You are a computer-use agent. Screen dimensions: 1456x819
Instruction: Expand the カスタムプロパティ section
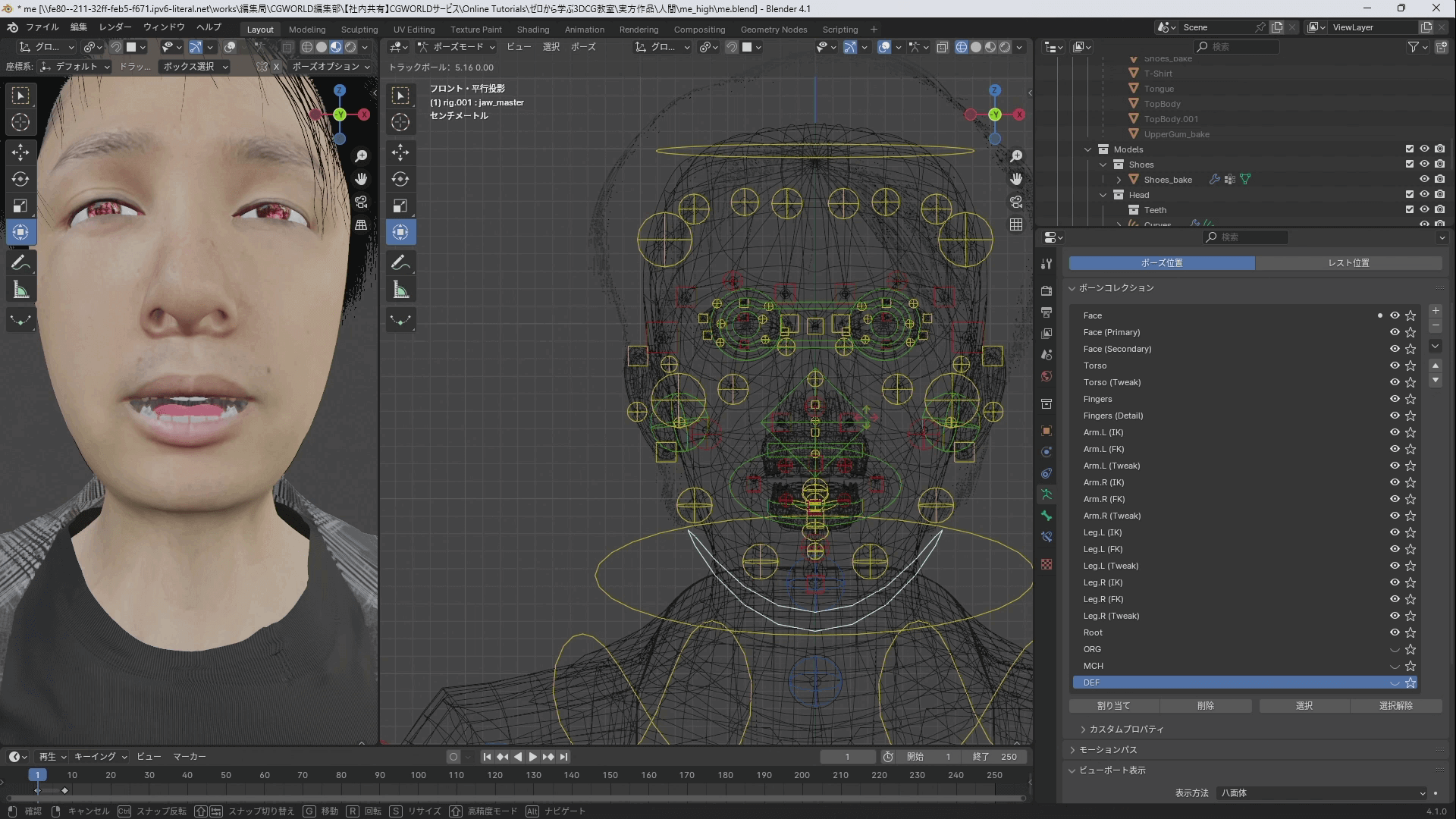click(1083, 730)
